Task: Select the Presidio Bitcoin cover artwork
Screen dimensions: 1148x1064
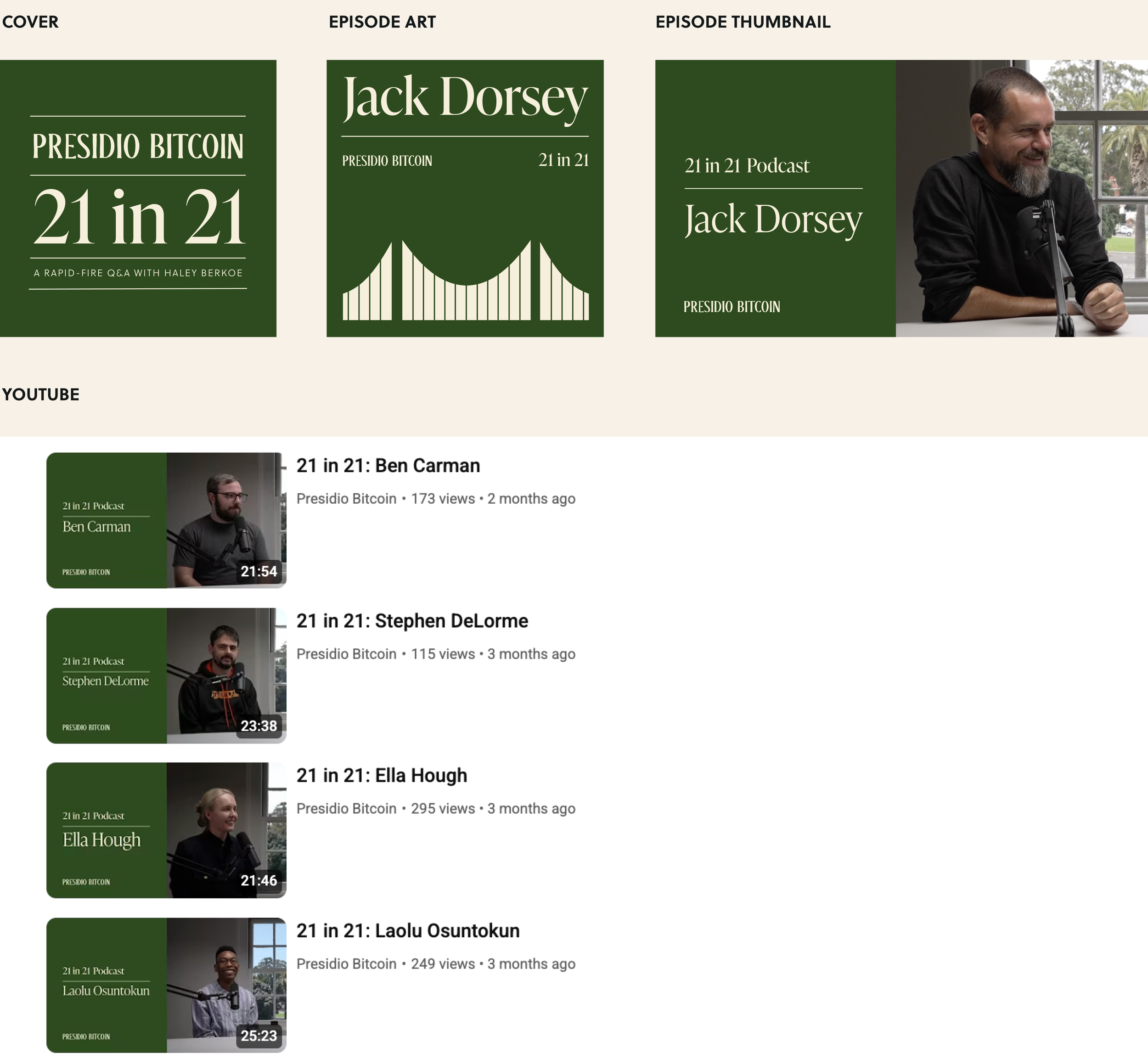Action: pos(138,198)
